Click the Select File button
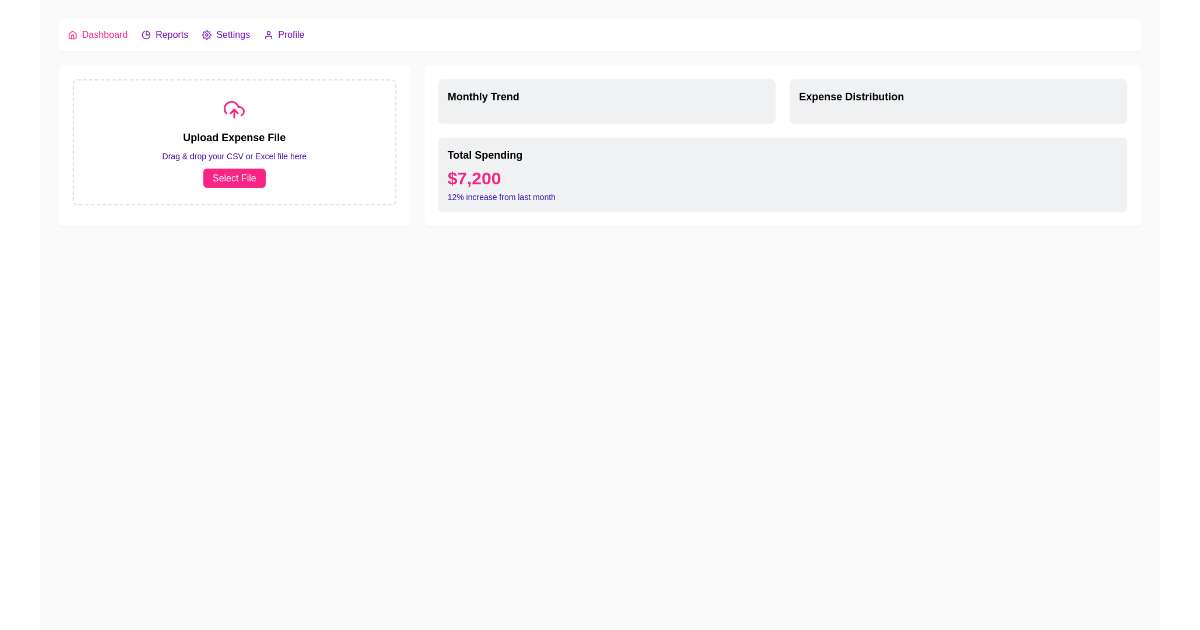Image resolution: width=1200 pixels, height=630 pixels. [x=234, y=178]
